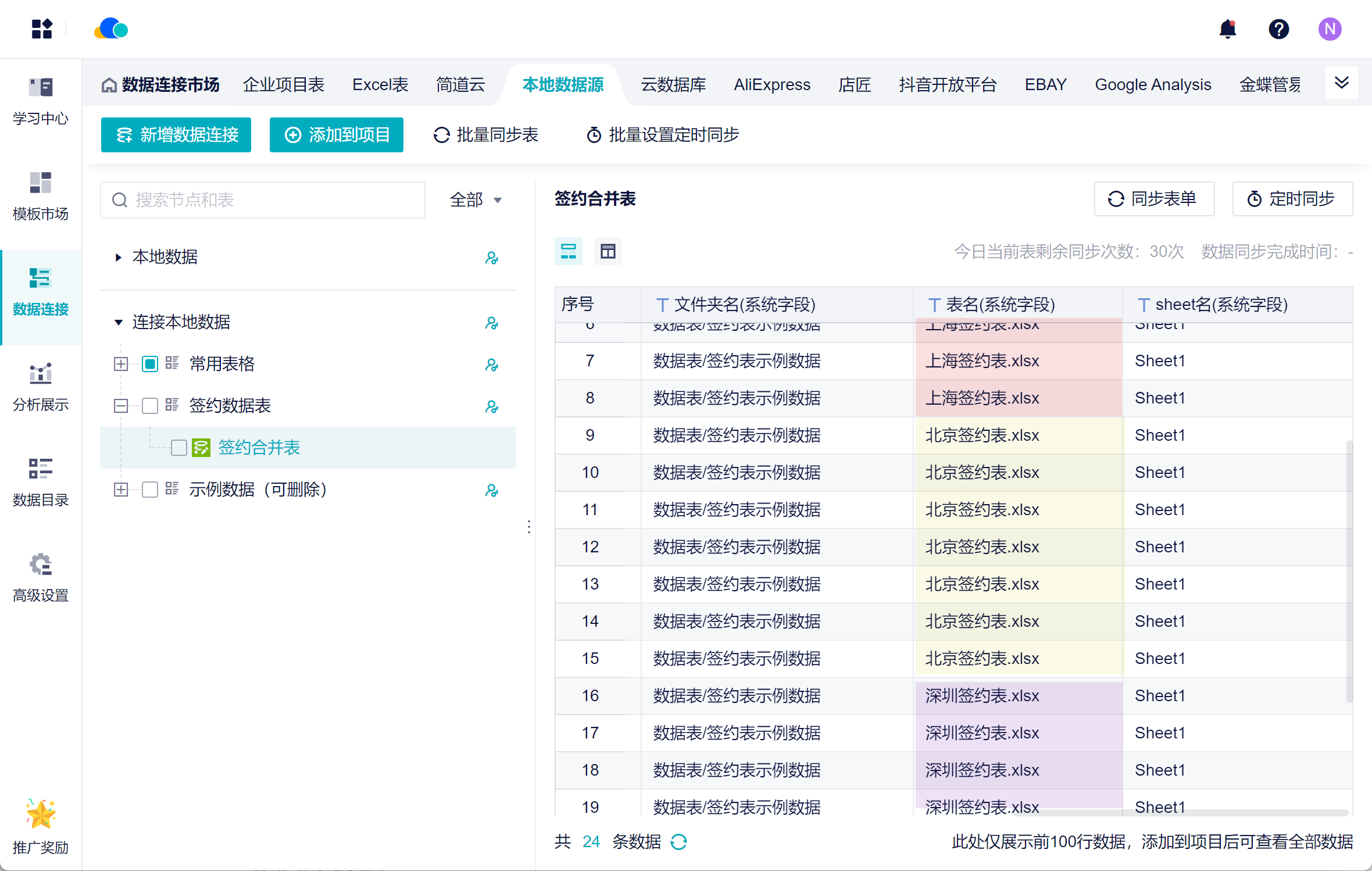Switch to the Excel表 tab

click(x=380, y=85)
